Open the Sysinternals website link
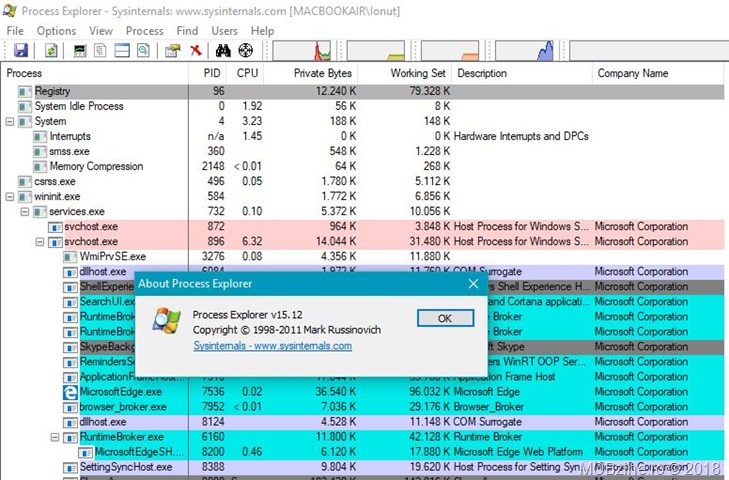Screen dimensions: 729x480 [x=272, y=346]
